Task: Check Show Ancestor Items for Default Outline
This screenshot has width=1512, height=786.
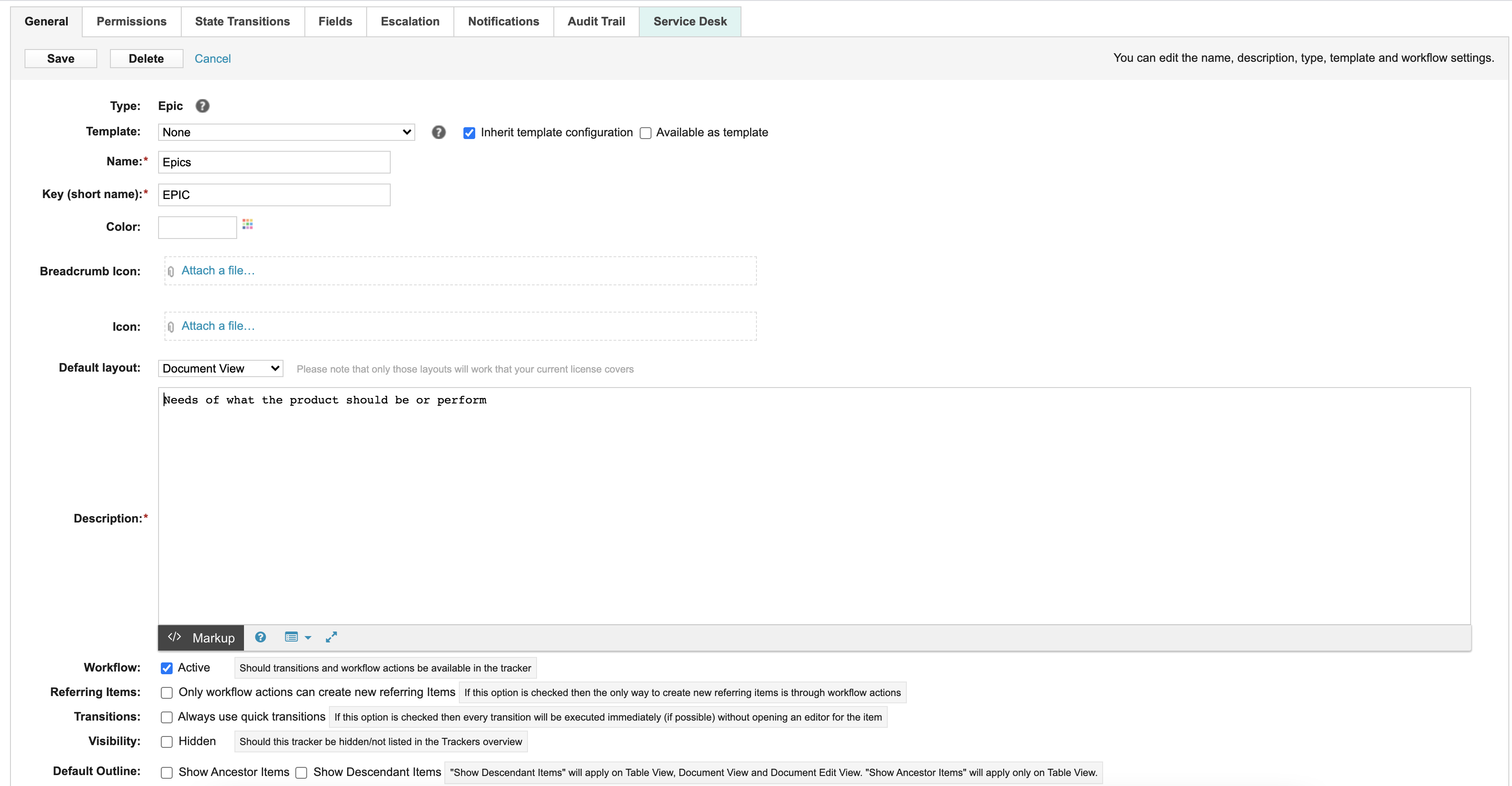Action: [x=166, y=772]
